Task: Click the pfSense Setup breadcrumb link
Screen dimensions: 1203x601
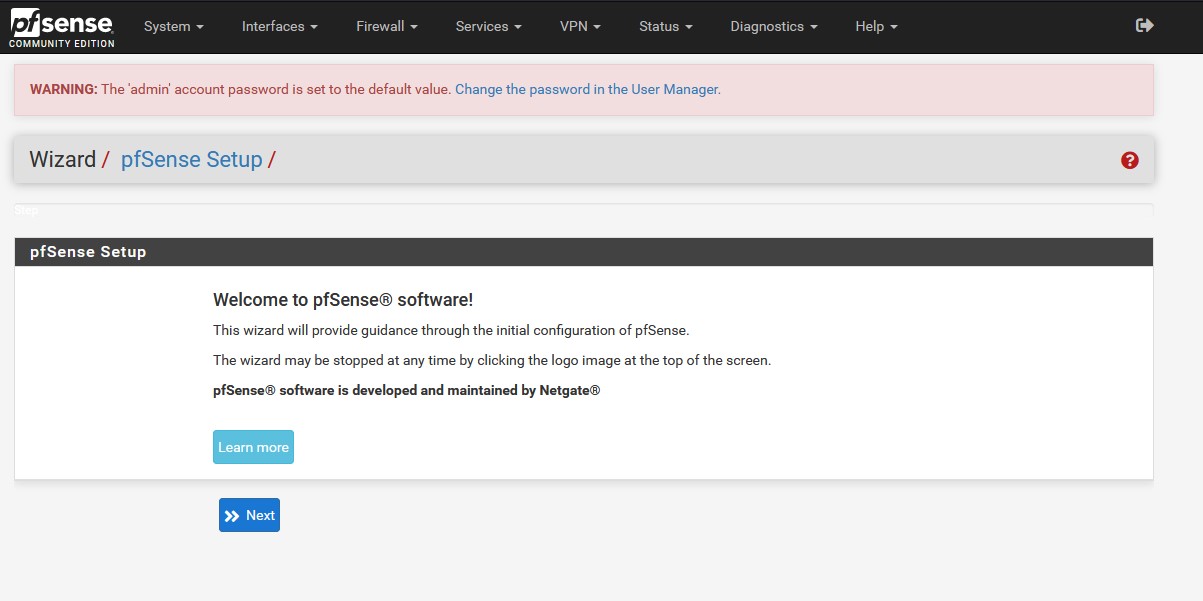Action: (x=192, y=159)
